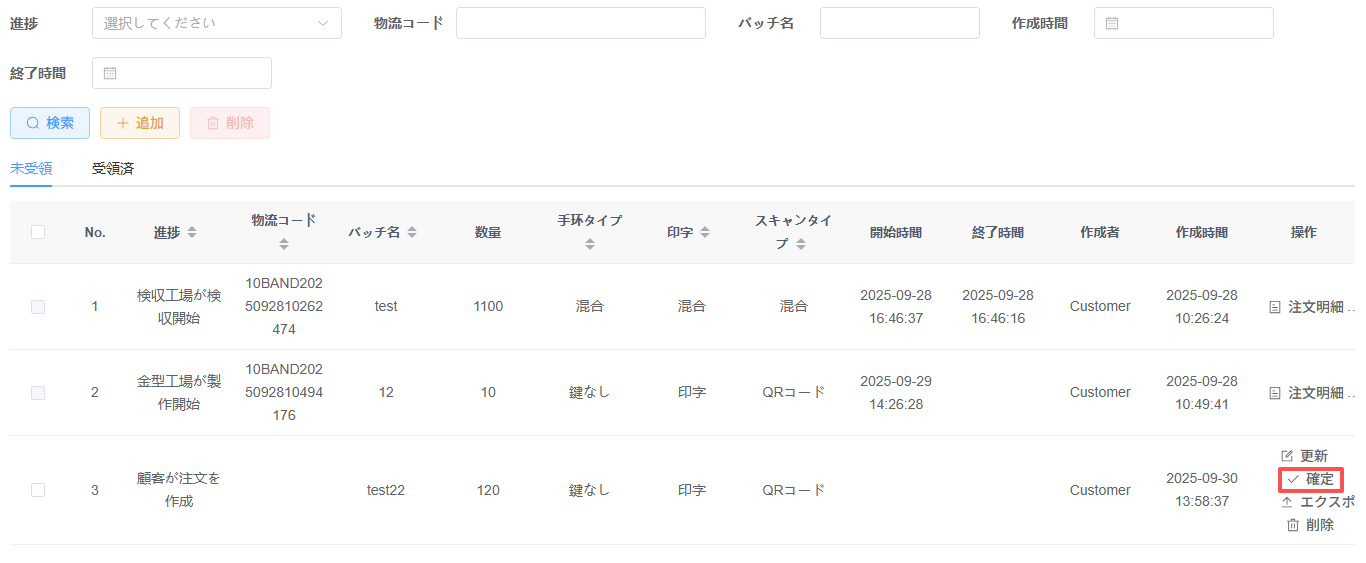
Task: Sort by スキャンタイプ column arrows
Action: point(801,244)
